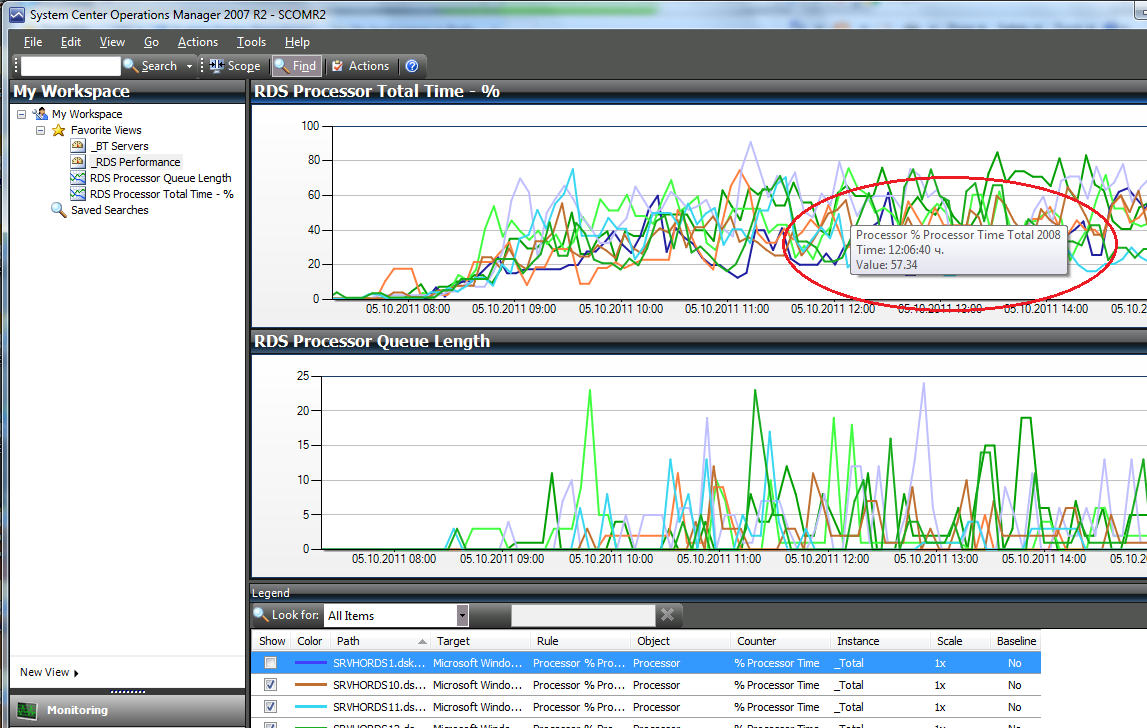
Task: Select RDS Processor Queue Length tree item
Action: tap(160, 178)
